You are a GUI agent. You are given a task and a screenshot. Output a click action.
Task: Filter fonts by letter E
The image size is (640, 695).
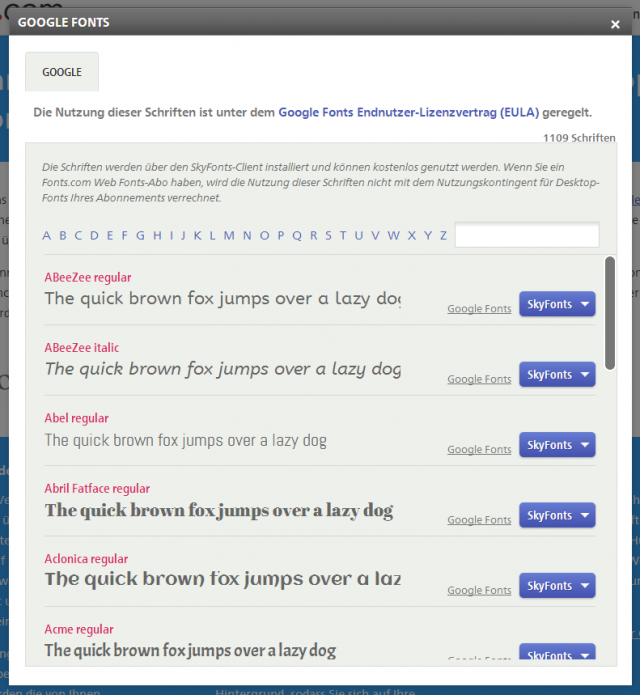[x=110, y=235]
